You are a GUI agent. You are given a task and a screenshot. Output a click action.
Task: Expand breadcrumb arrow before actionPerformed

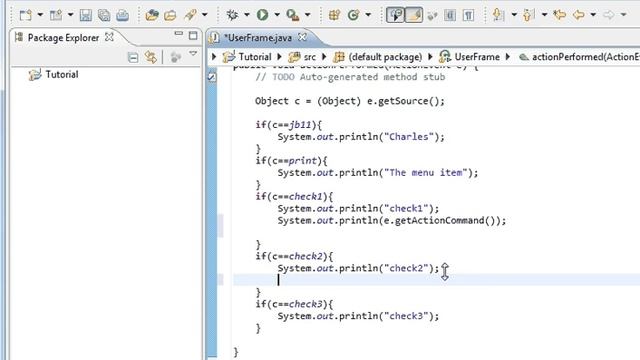pyautogui.click(x=508, y=57)
